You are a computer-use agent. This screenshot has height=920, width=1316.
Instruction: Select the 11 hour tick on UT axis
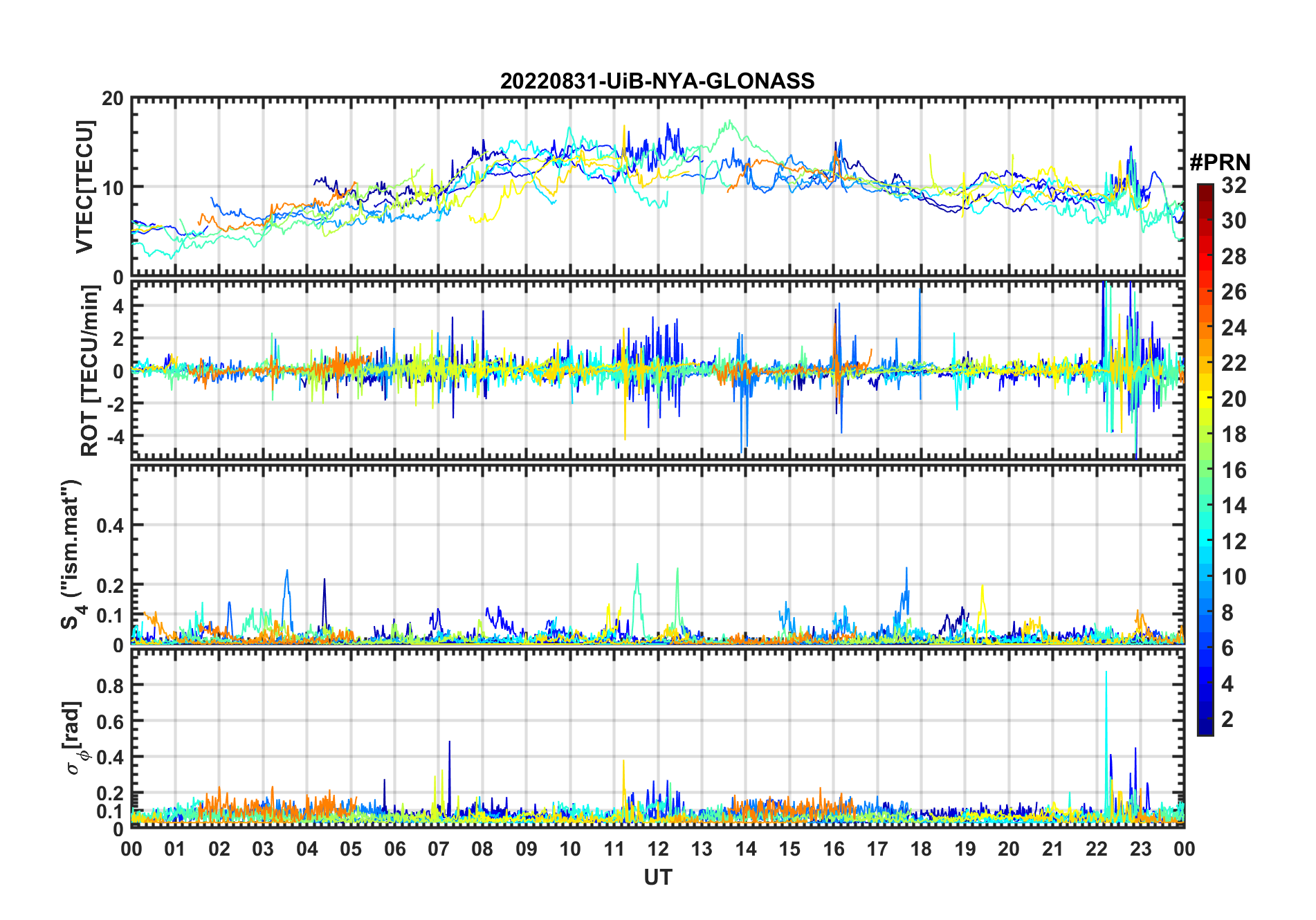click(614, 849)
